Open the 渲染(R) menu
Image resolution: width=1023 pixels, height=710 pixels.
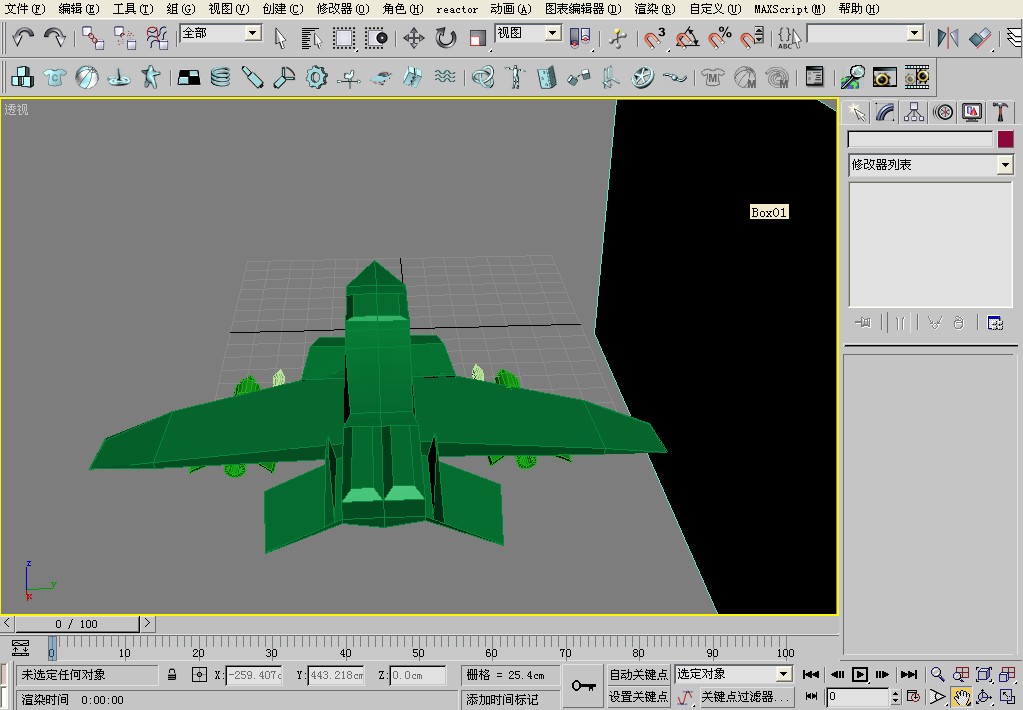click(x=654, y=8)
